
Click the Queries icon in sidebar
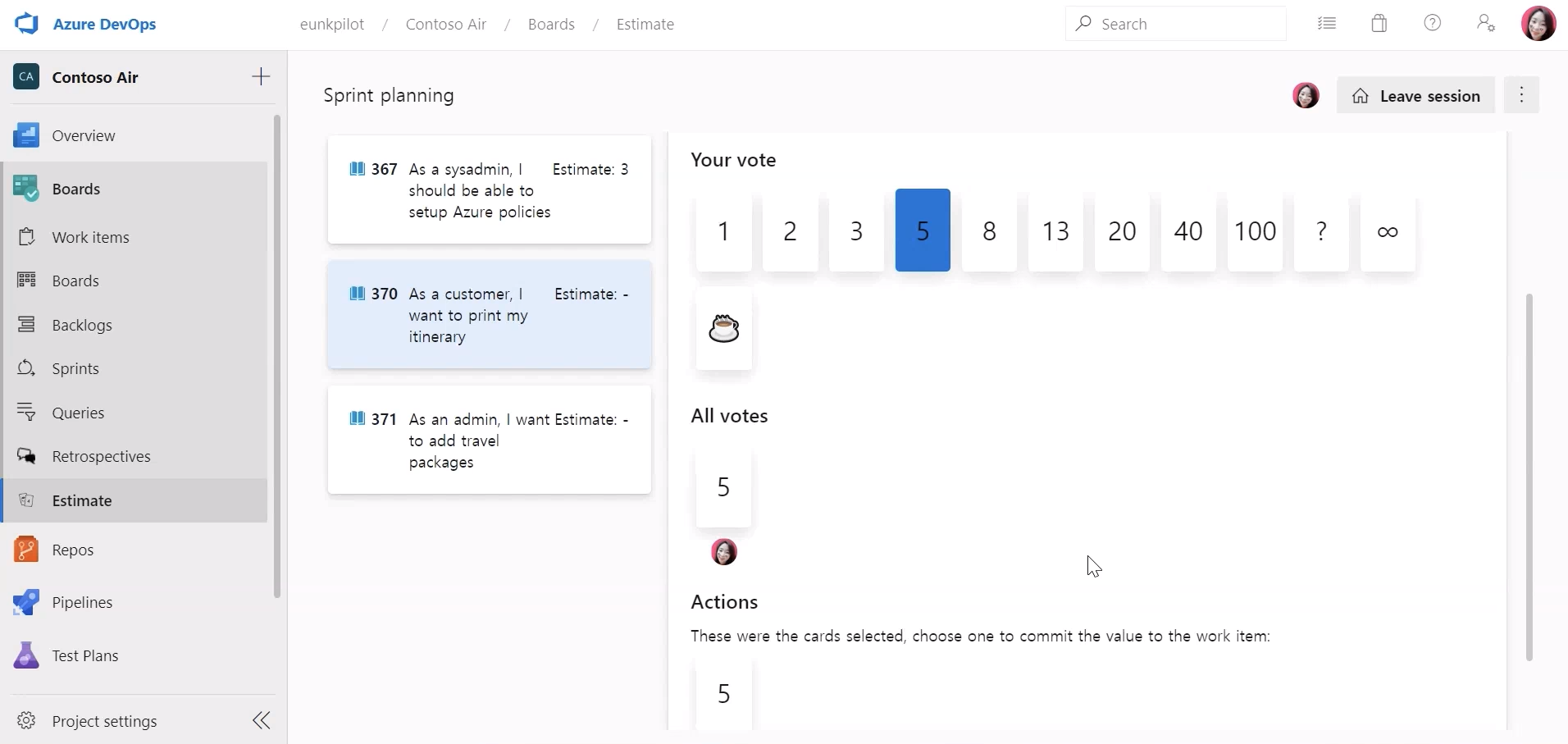(26, 413)
